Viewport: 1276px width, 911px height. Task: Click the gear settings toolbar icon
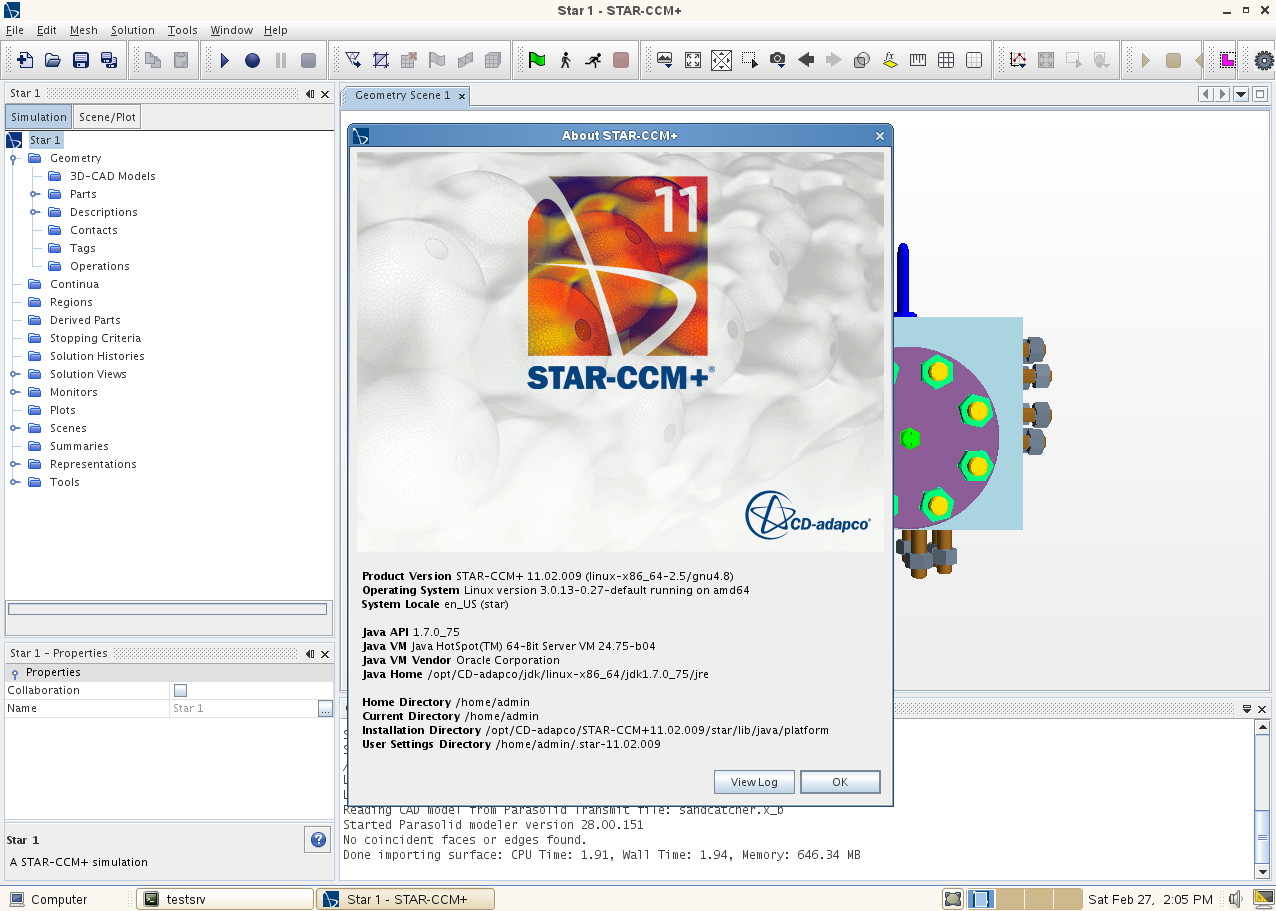pos(1264,60)
